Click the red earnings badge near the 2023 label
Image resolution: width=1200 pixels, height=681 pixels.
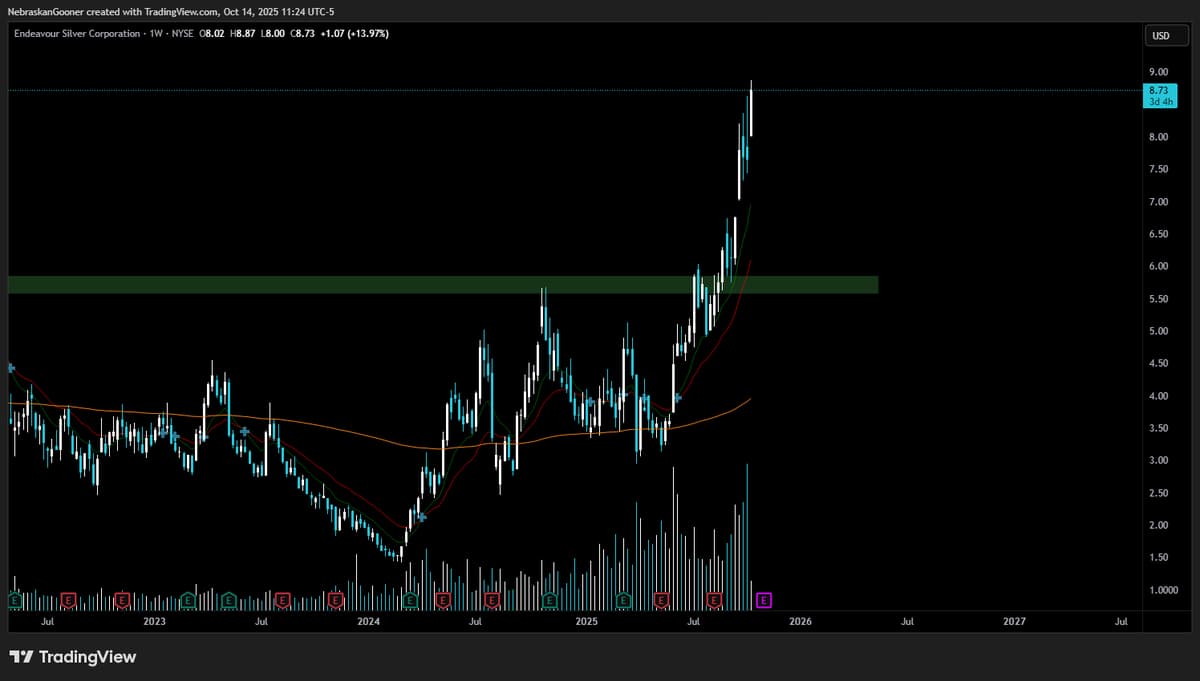(x=122, y=600)
